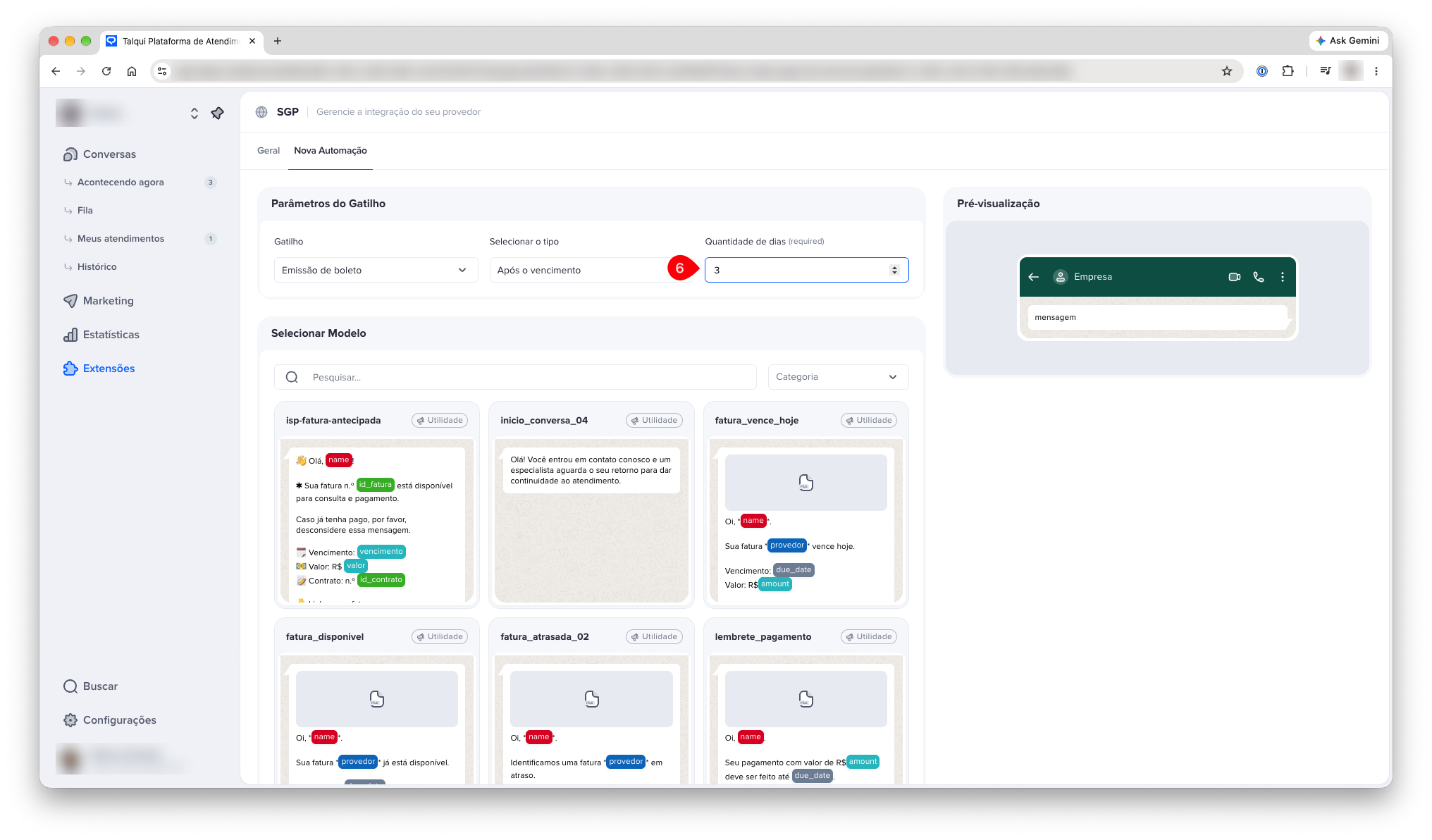Open the Marketing section
Screen dimensions: 1432x840
(108, 301)
